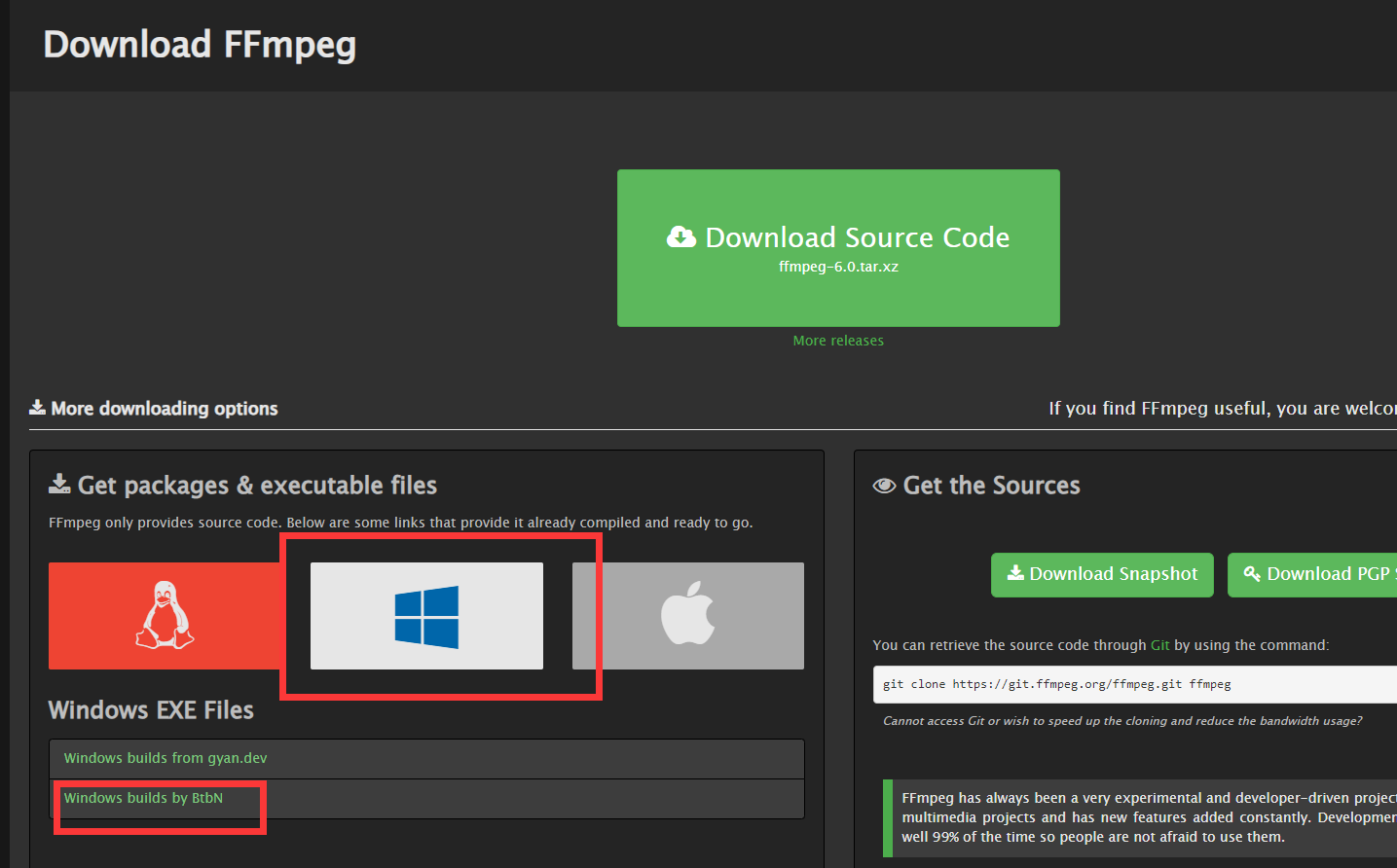This screenshot has height=868, width=1397.
Task: Open Windows builds by BtbN link
Action: [x=143, y=798]
